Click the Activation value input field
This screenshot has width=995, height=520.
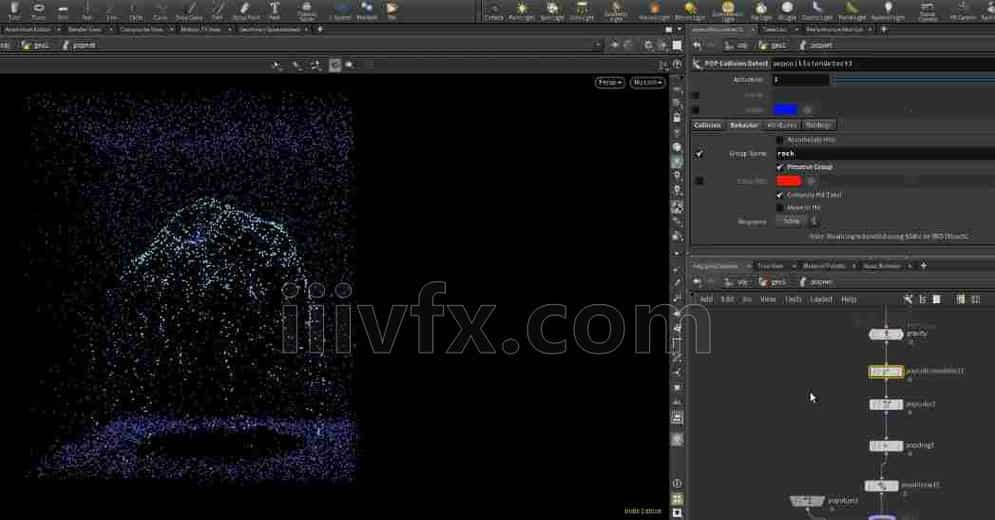[800, 80]
